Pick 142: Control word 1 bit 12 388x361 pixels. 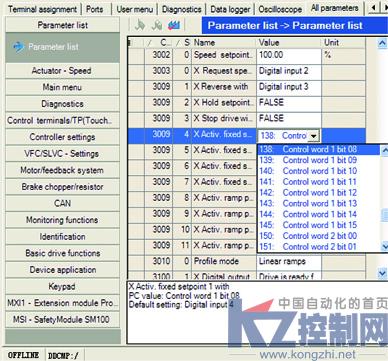(x=319, y=193)
